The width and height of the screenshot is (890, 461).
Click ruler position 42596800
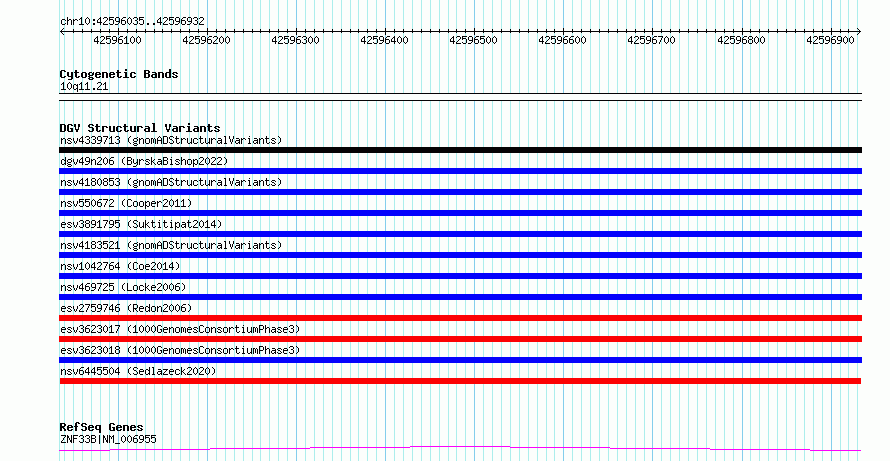point(741,40)
